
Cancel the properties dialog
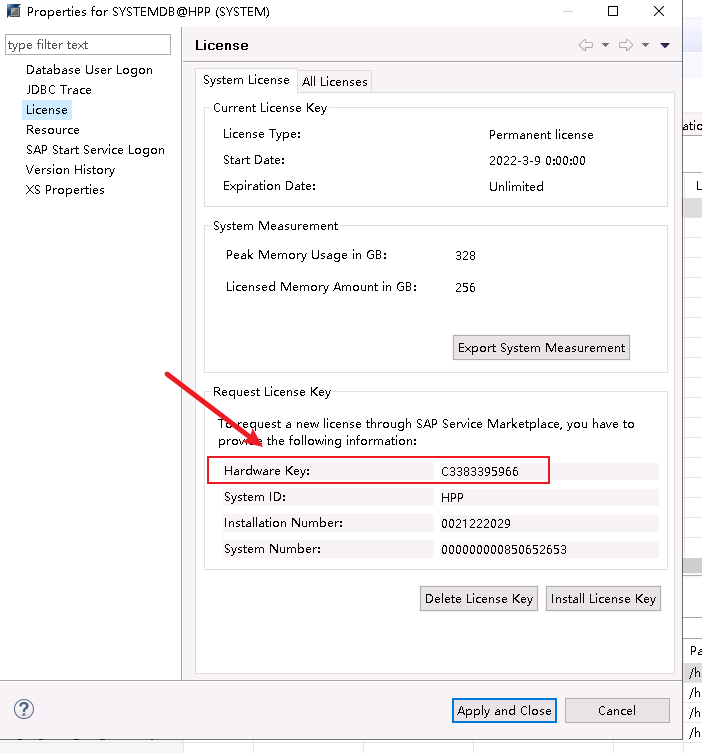pos(616,710)
